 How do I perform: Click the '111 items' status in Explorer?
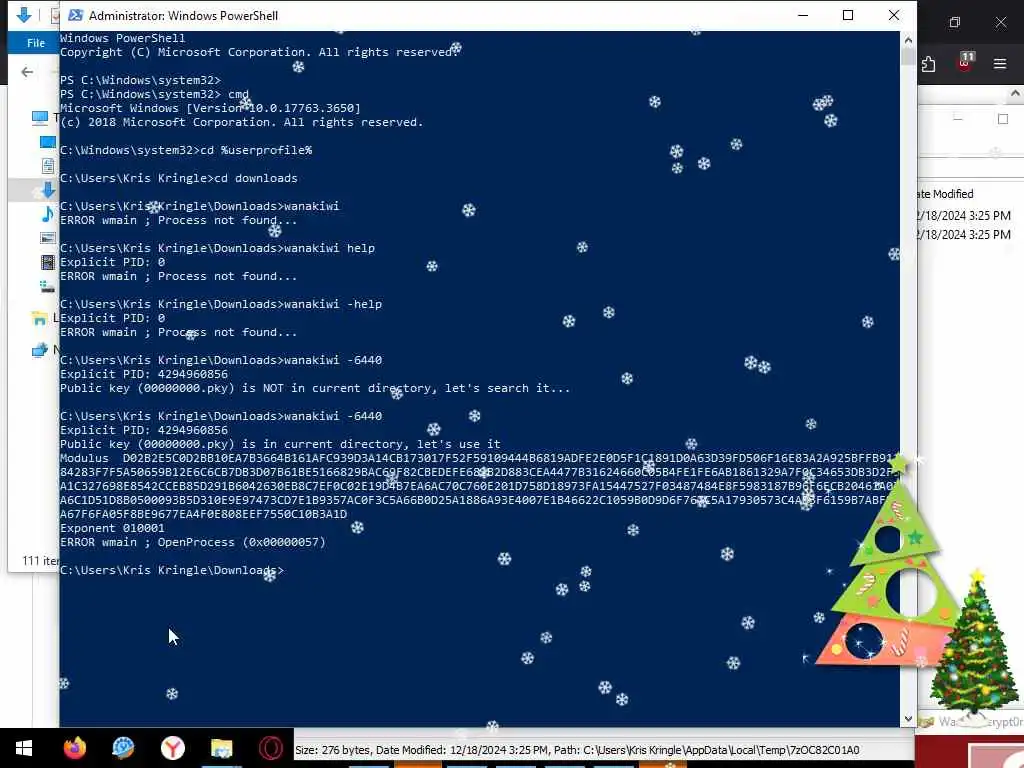click(40, 560)
